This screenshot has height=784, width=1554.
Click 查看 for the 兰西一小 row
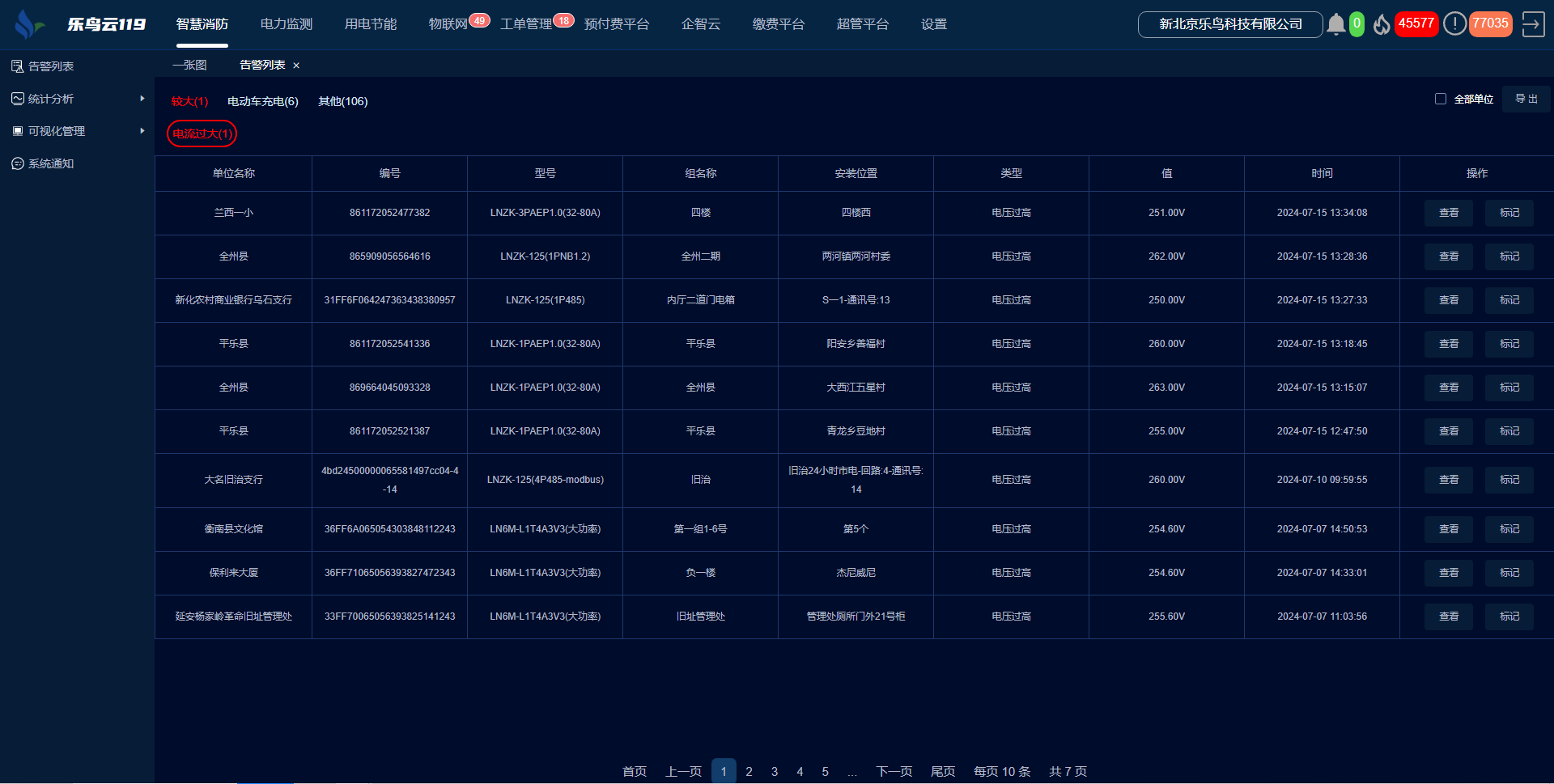(1448, 213)
